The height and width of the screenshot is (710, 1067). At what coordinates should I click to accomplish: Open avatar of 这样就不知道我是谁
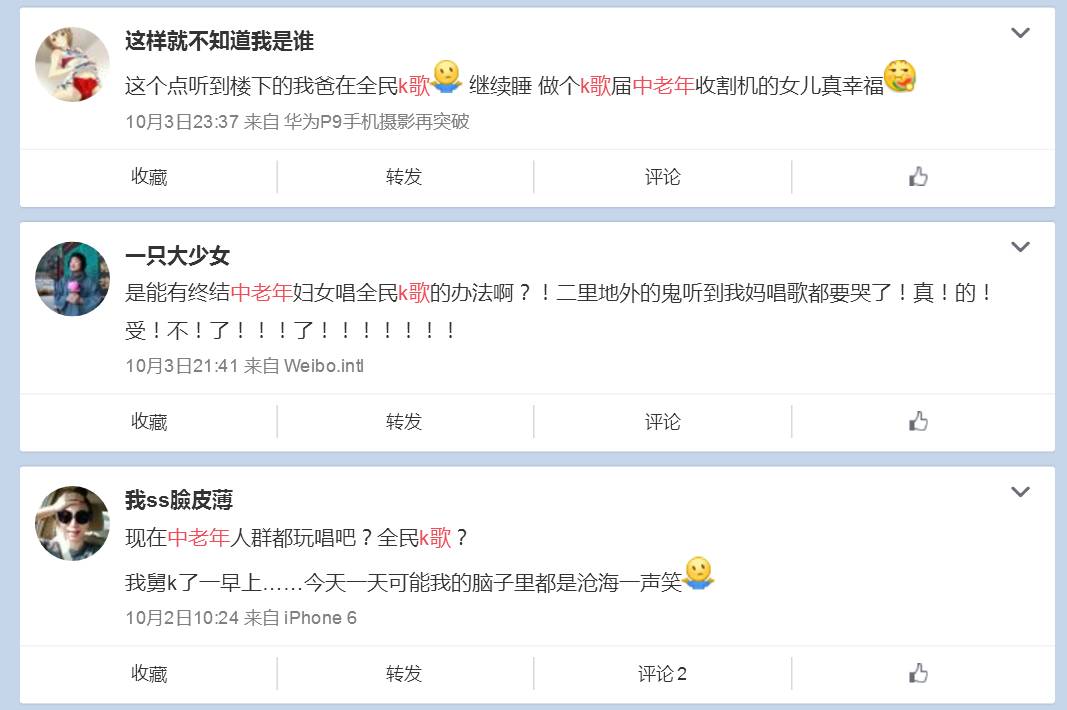click(72, 65)
